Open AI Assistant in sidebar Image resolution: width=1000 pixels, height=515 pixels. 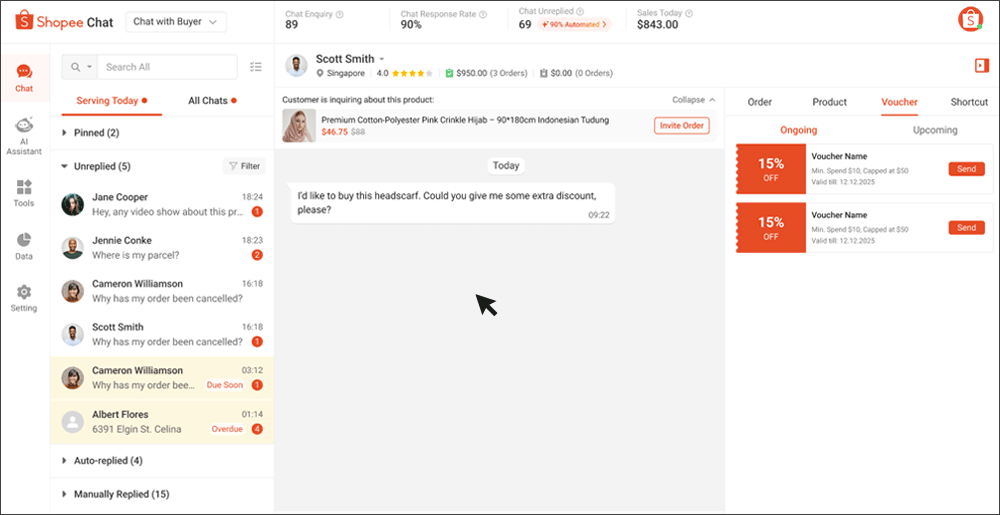24,136
